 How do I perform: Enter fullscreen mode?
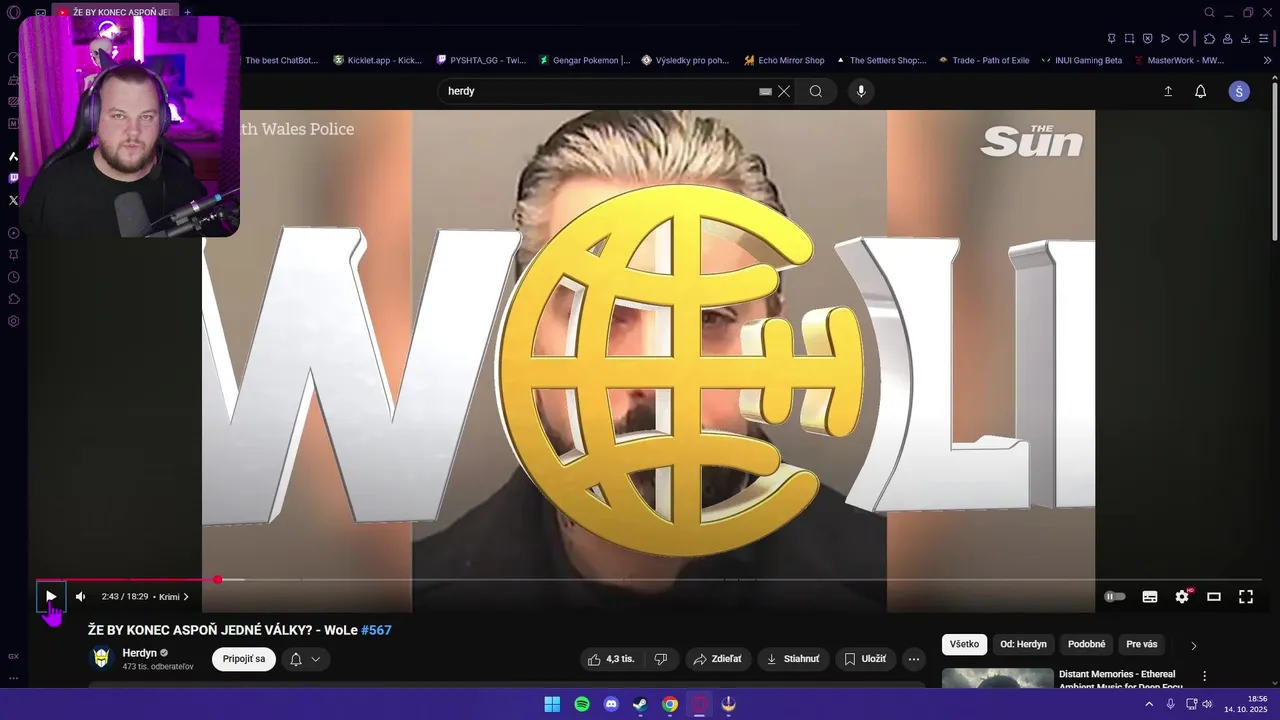(x=1246, y=597)
